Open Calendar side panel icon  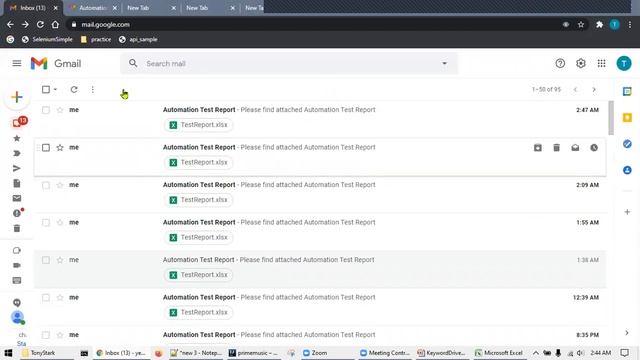pyautogui.click(x=627, y=91)
